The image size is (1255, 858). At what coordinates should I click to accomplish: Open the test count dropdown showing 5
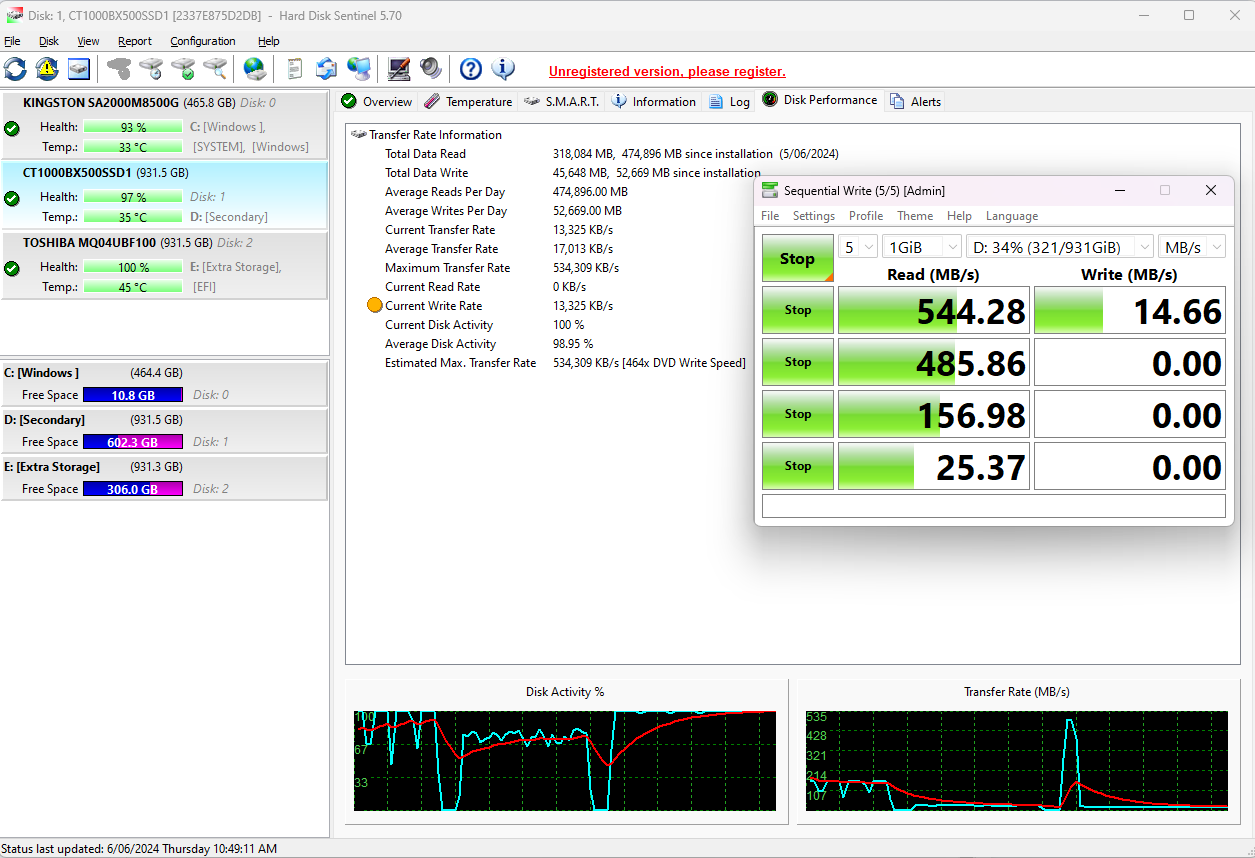coord(858,247)
